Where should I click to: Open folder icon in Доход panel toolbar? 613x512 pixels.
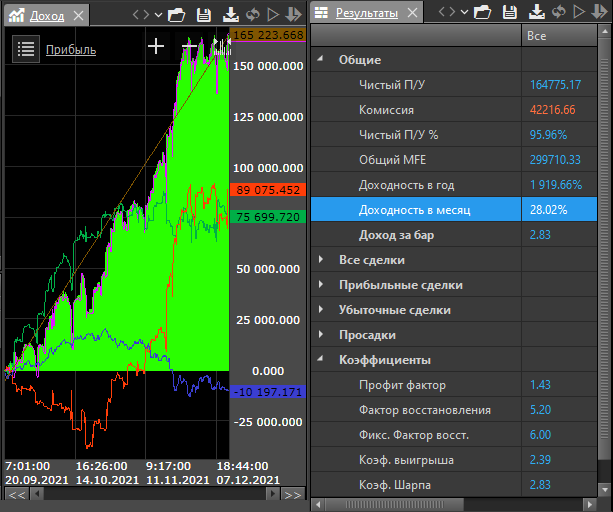176,15
